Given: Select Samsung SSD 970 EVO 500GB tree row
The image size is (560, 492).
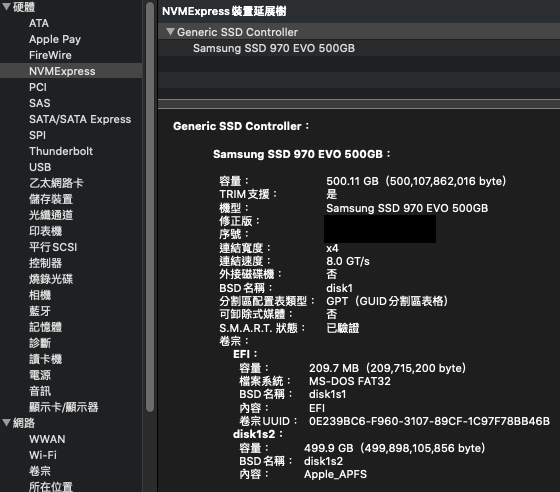Looking at the screenshot, I should click(359, 48).
